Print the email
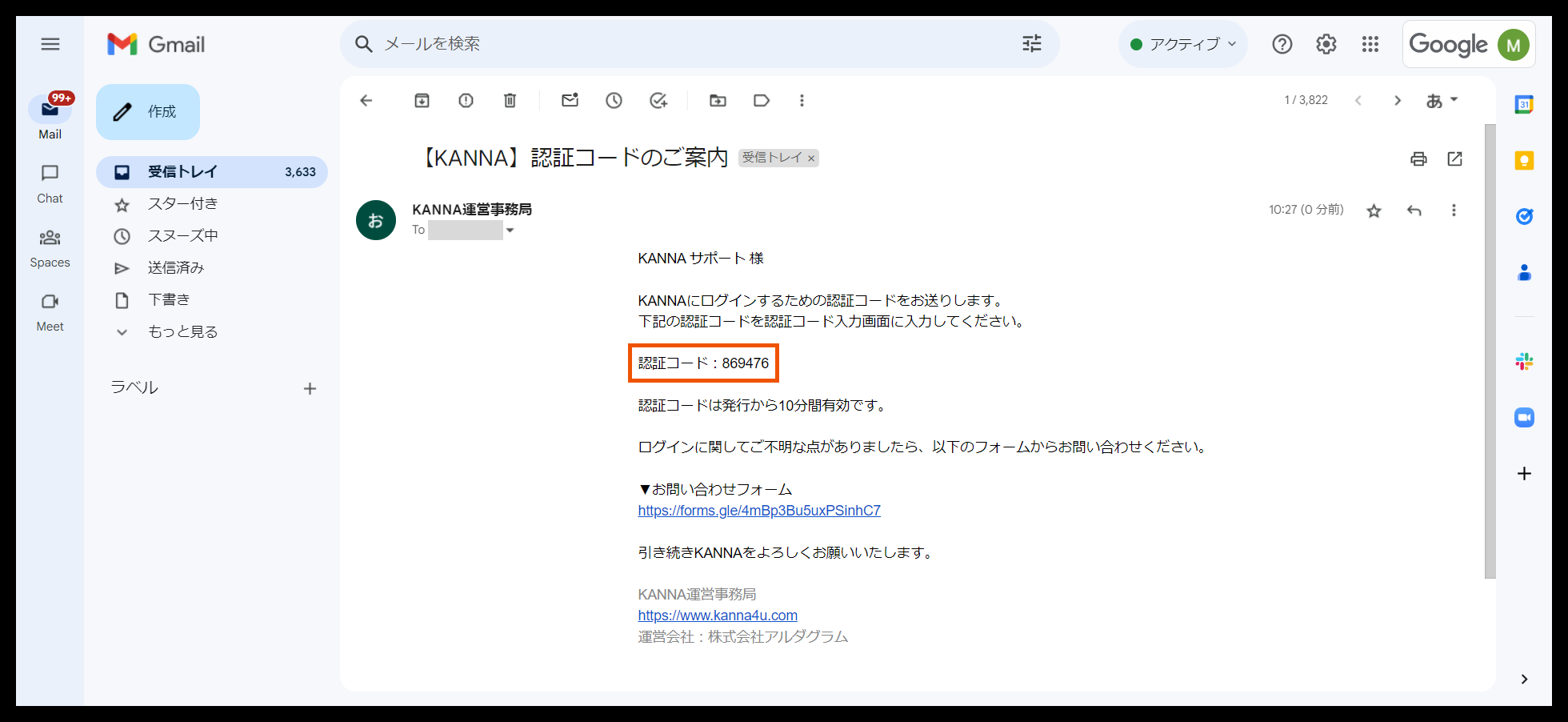Image resolution: width=1568 pixels, height=722 pixels. click(x=1418, y=158)
